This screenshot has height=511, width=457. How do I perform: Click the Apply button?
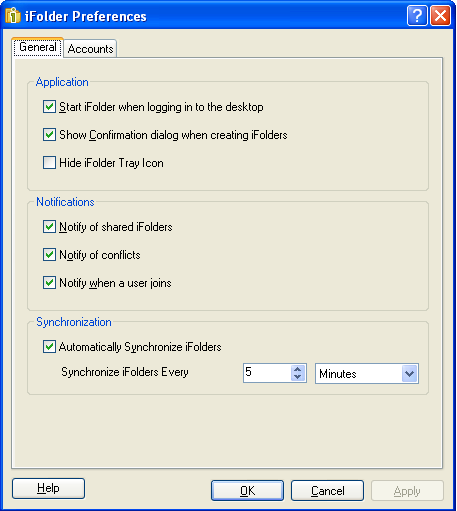point(407,491)
